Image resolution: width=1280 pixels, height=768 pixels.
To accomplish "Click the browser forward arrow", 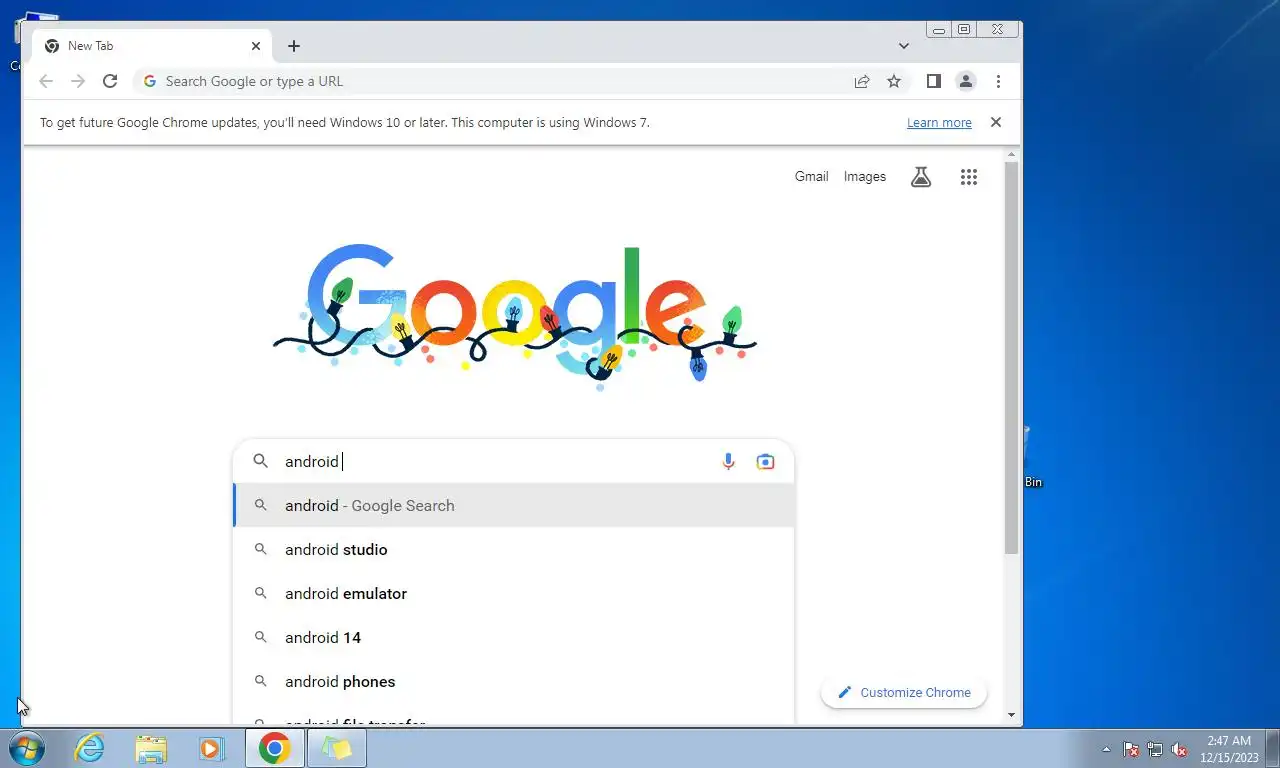I will point(78,81).
